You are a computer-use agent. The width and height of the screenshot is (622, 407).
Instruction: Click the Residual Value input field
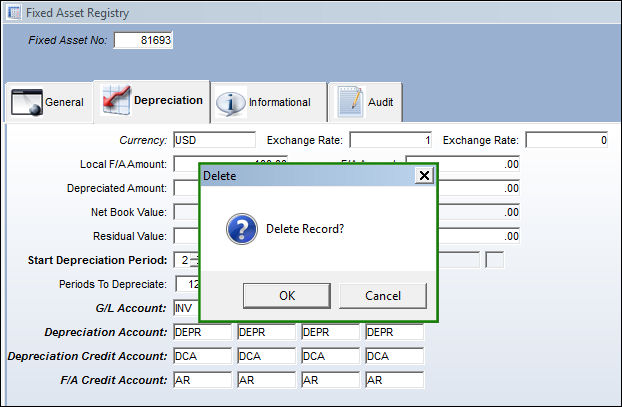point(186,236)
